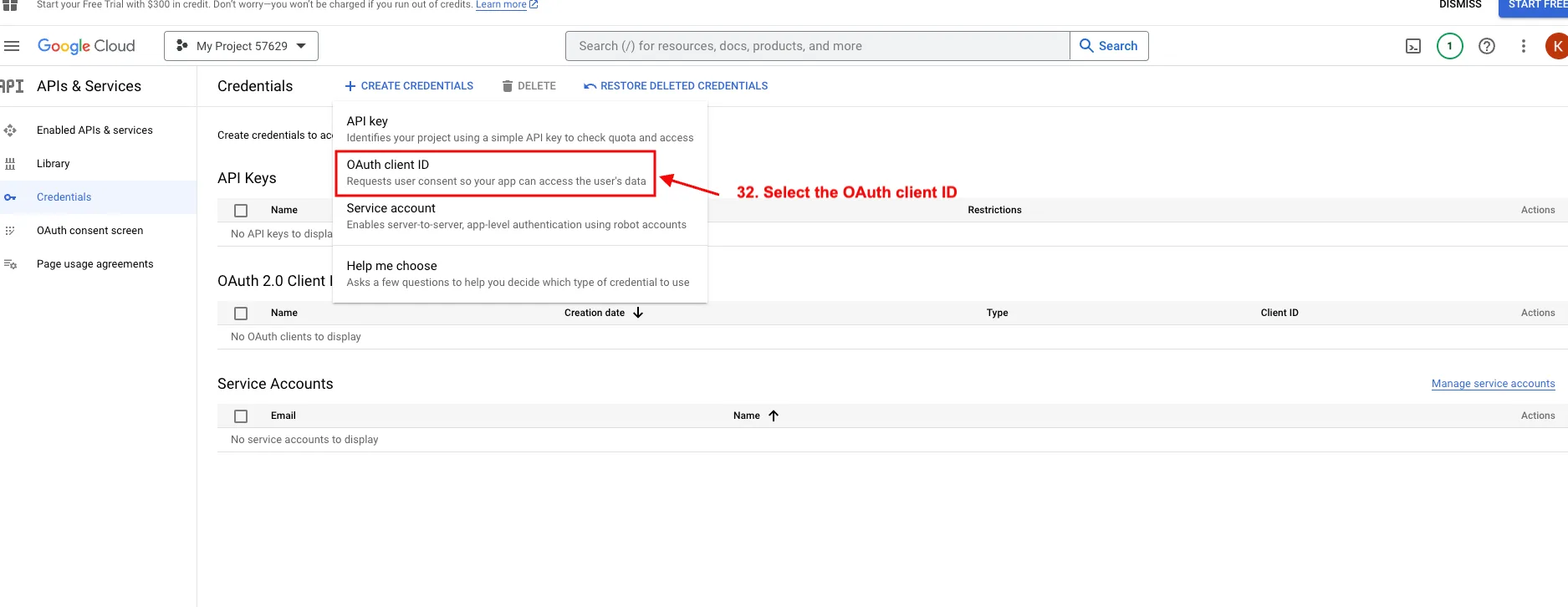1568x607 pixels.
Task: Click the Creation date down arrow
Action: pyautogui.click(x=638, y=313)
